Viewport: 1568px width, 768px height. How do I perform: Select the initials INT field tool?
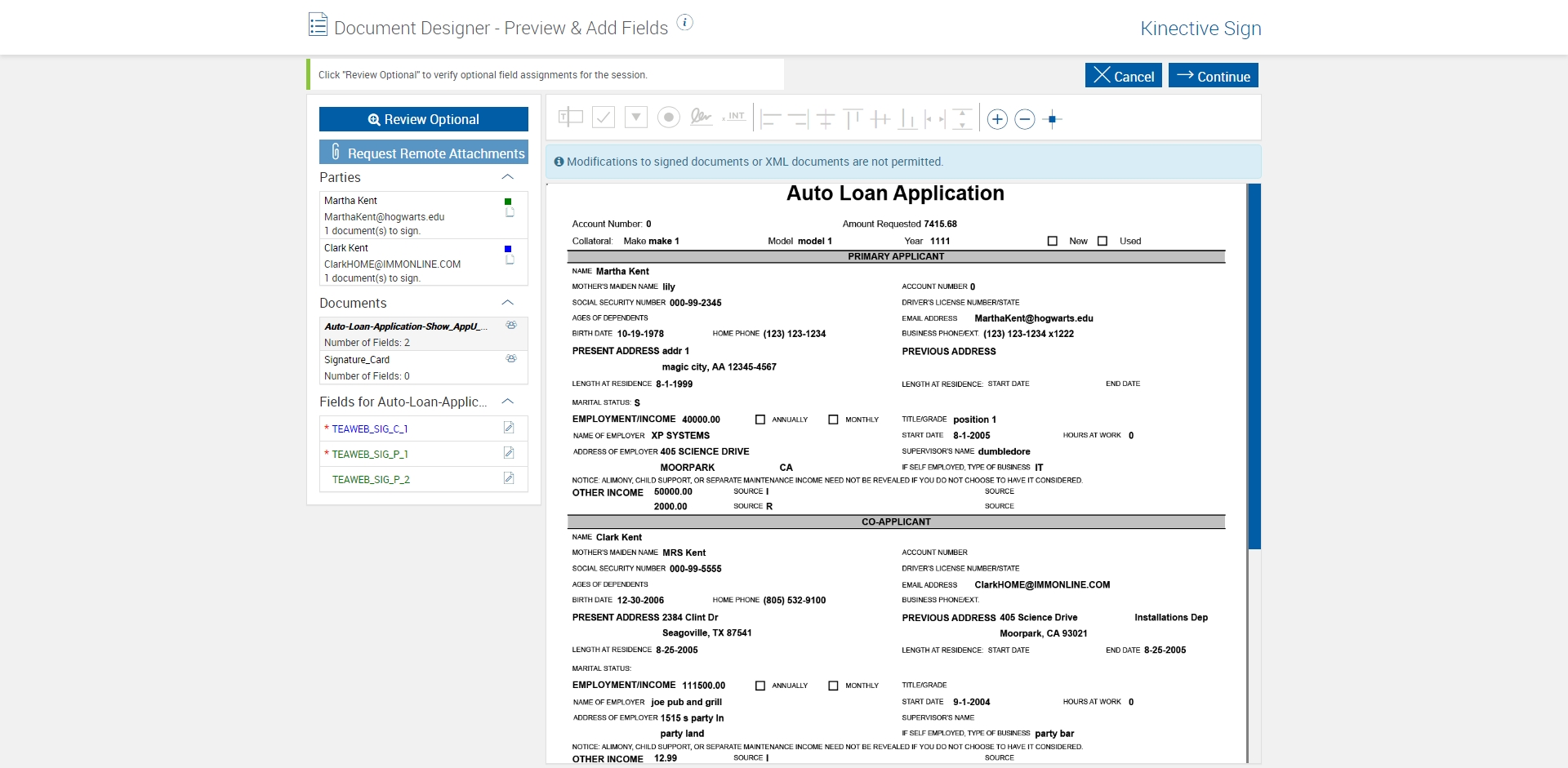(734, 118)
